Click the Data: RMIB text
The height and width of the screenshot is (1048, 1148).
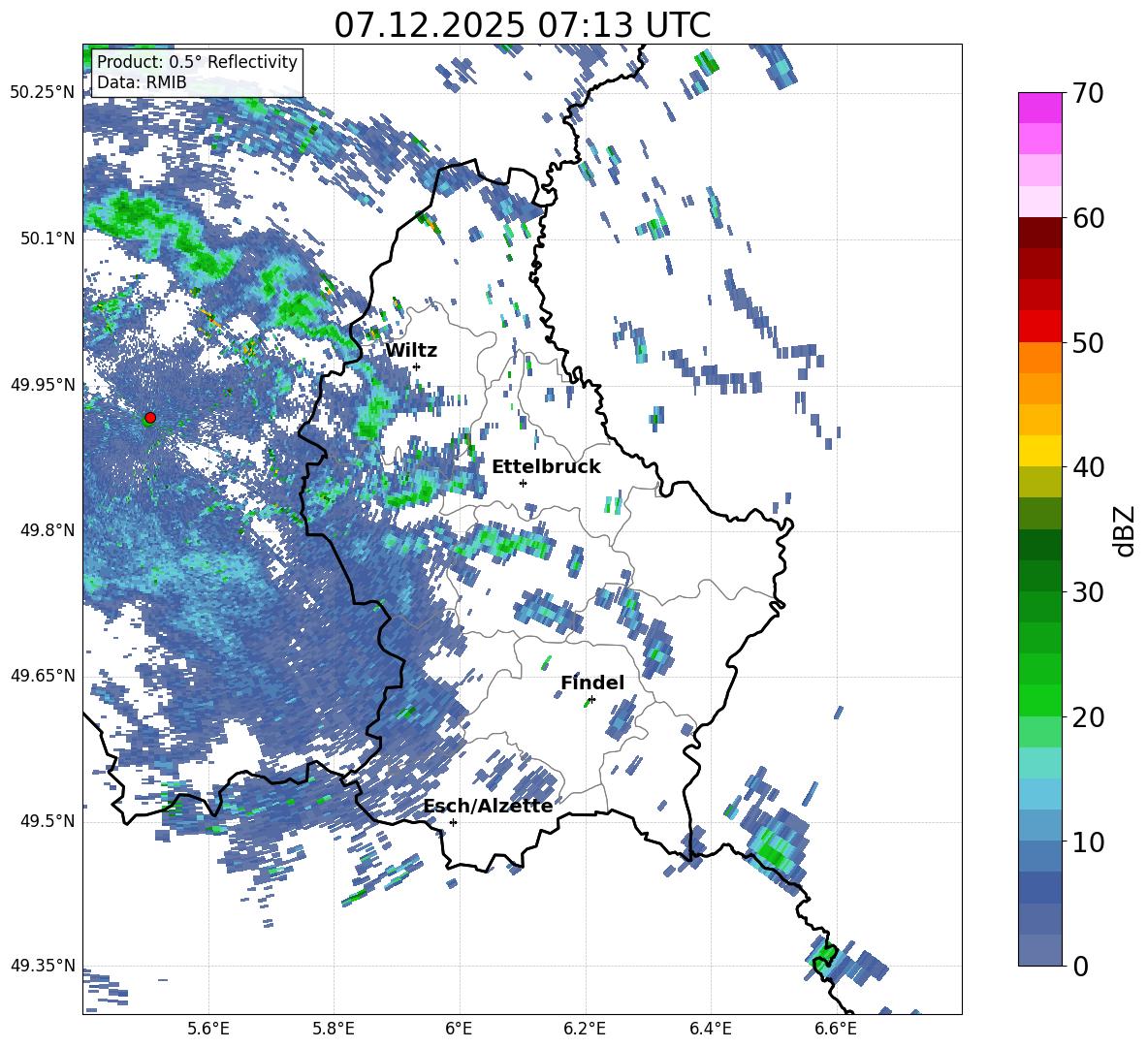142,82
